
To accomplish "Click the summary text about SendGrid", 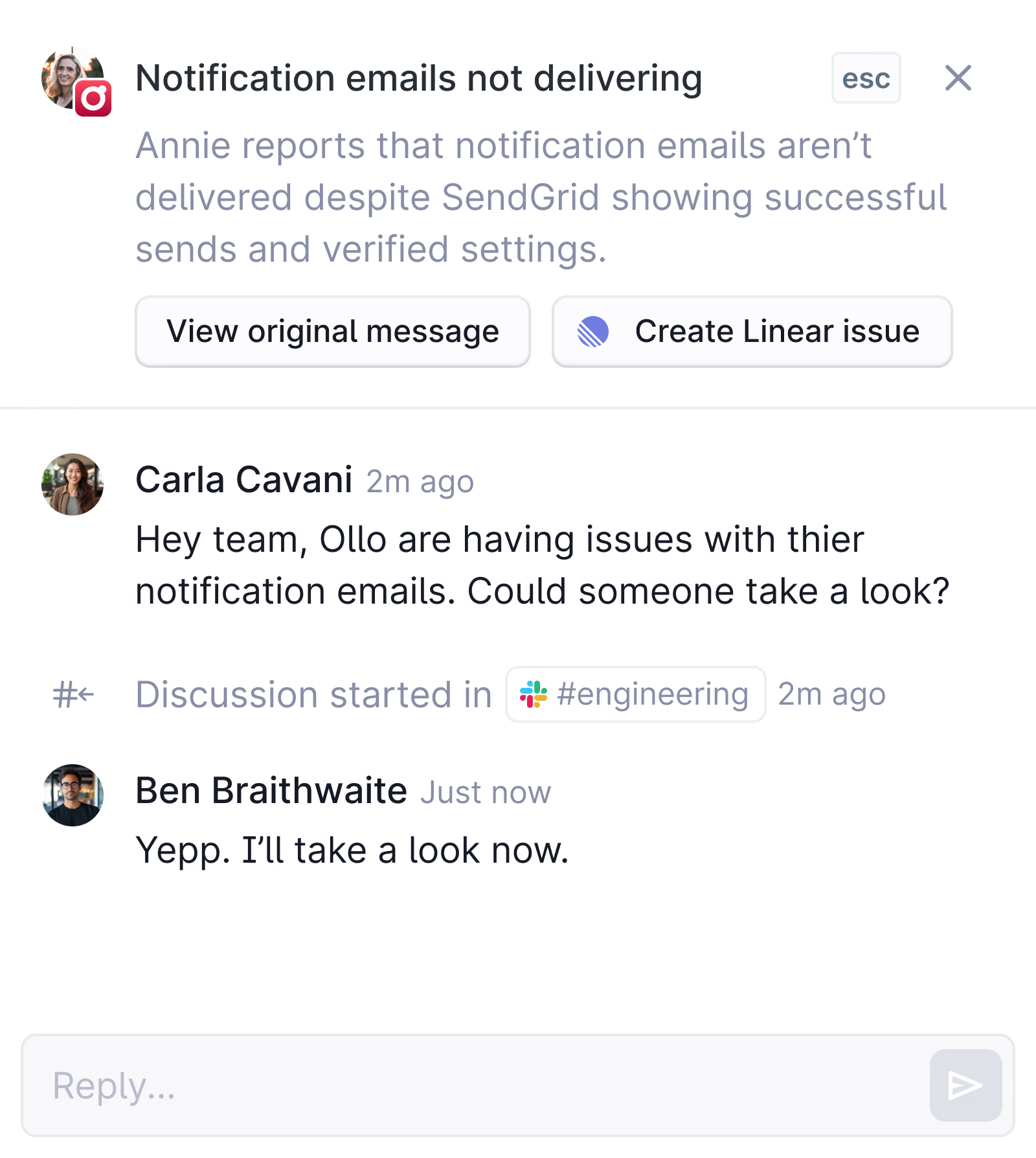I will click(x=541, y=198).
